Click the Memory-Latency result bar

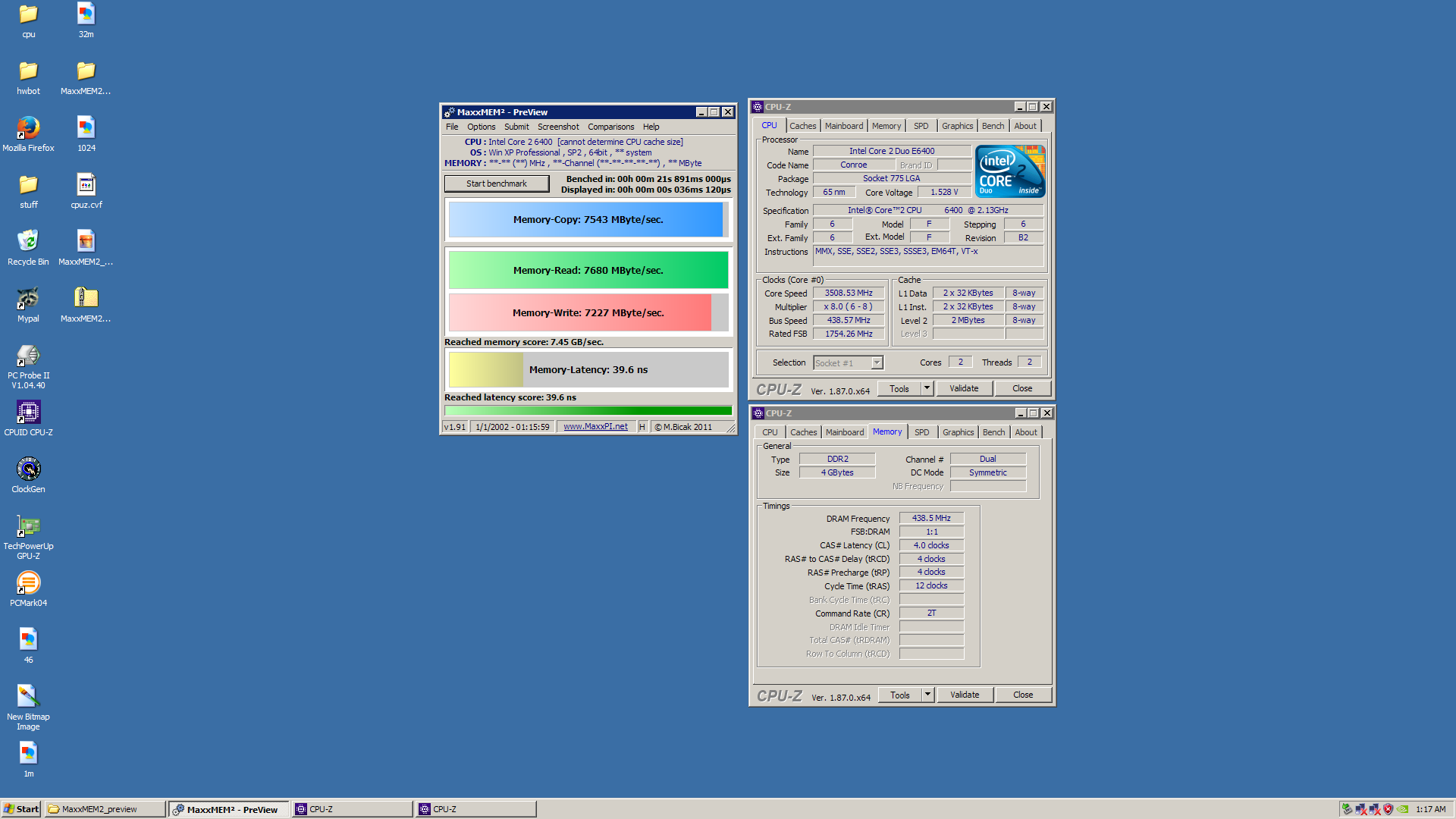point(588,369)
